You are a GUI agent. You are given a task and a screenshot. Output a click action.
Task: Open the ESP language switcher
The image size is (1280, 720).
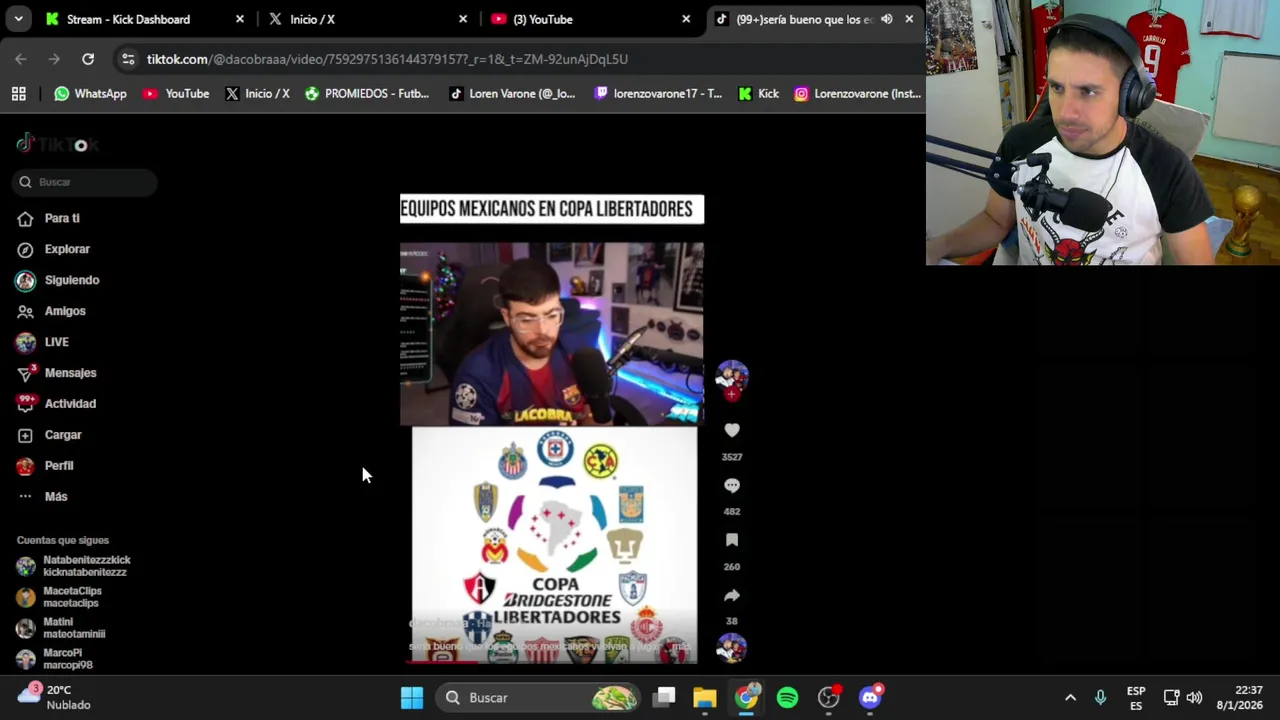(x=1136, y=698)
